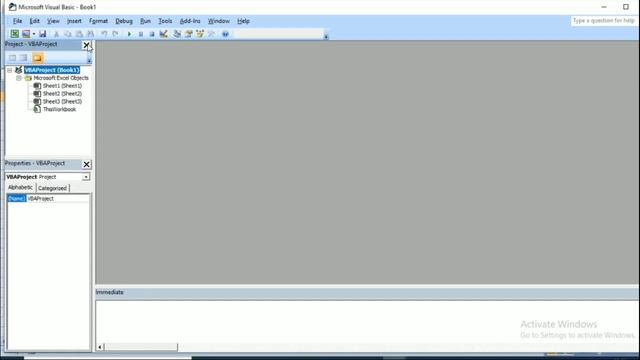Open the Add-Ins menu
This screenshot has width=640, height=360.
190,21
